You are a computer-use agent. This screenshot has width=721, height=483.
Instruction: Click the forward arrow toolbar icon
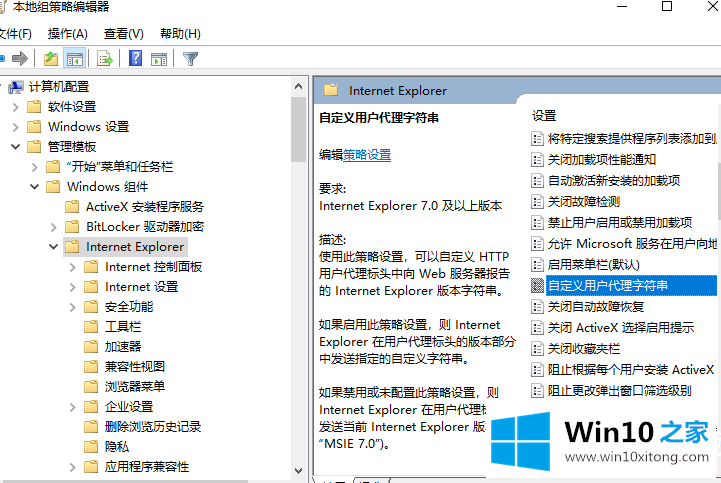20,58
